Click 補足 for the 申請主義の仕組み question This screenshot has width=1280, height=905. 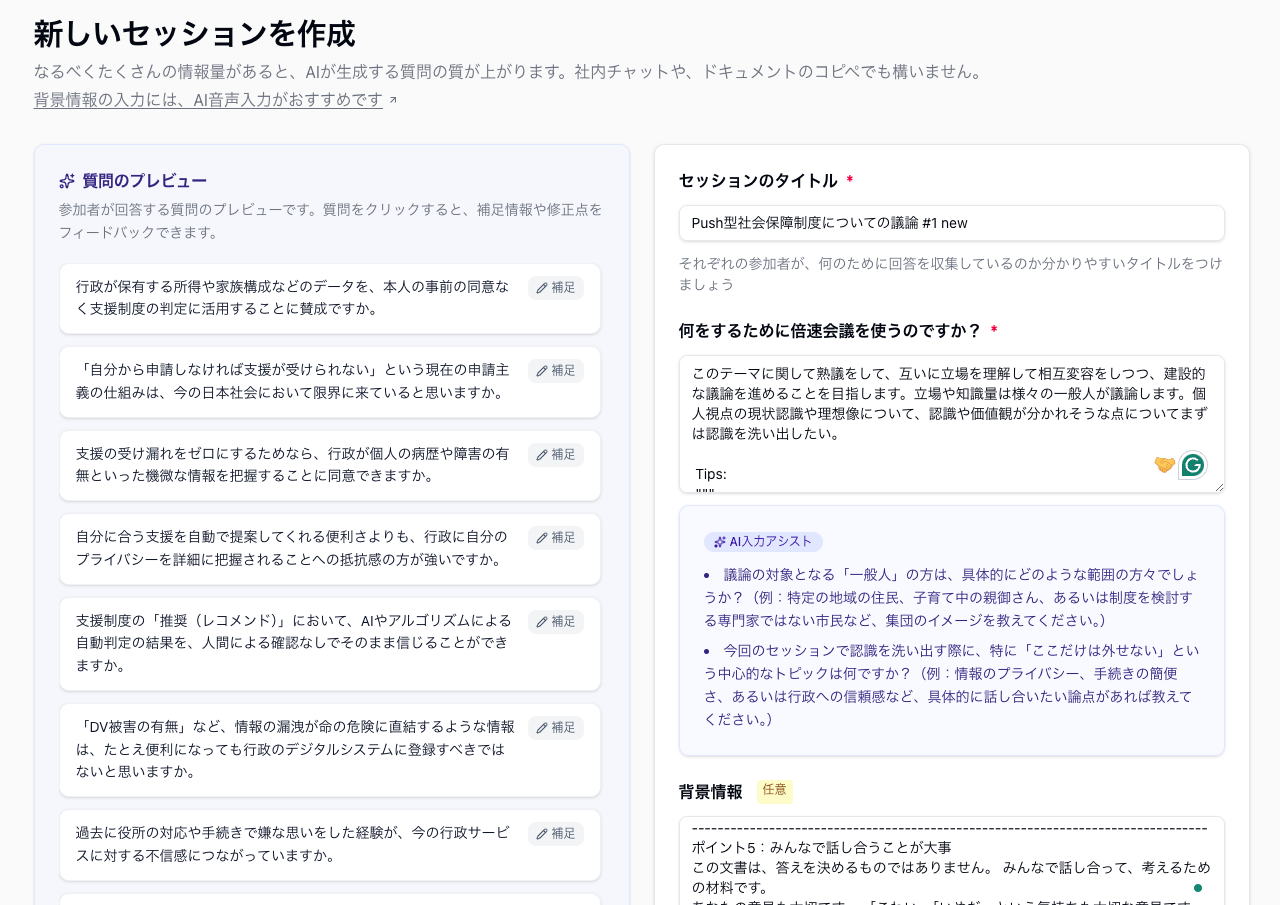pyautogui.click(x=556, y=371)
